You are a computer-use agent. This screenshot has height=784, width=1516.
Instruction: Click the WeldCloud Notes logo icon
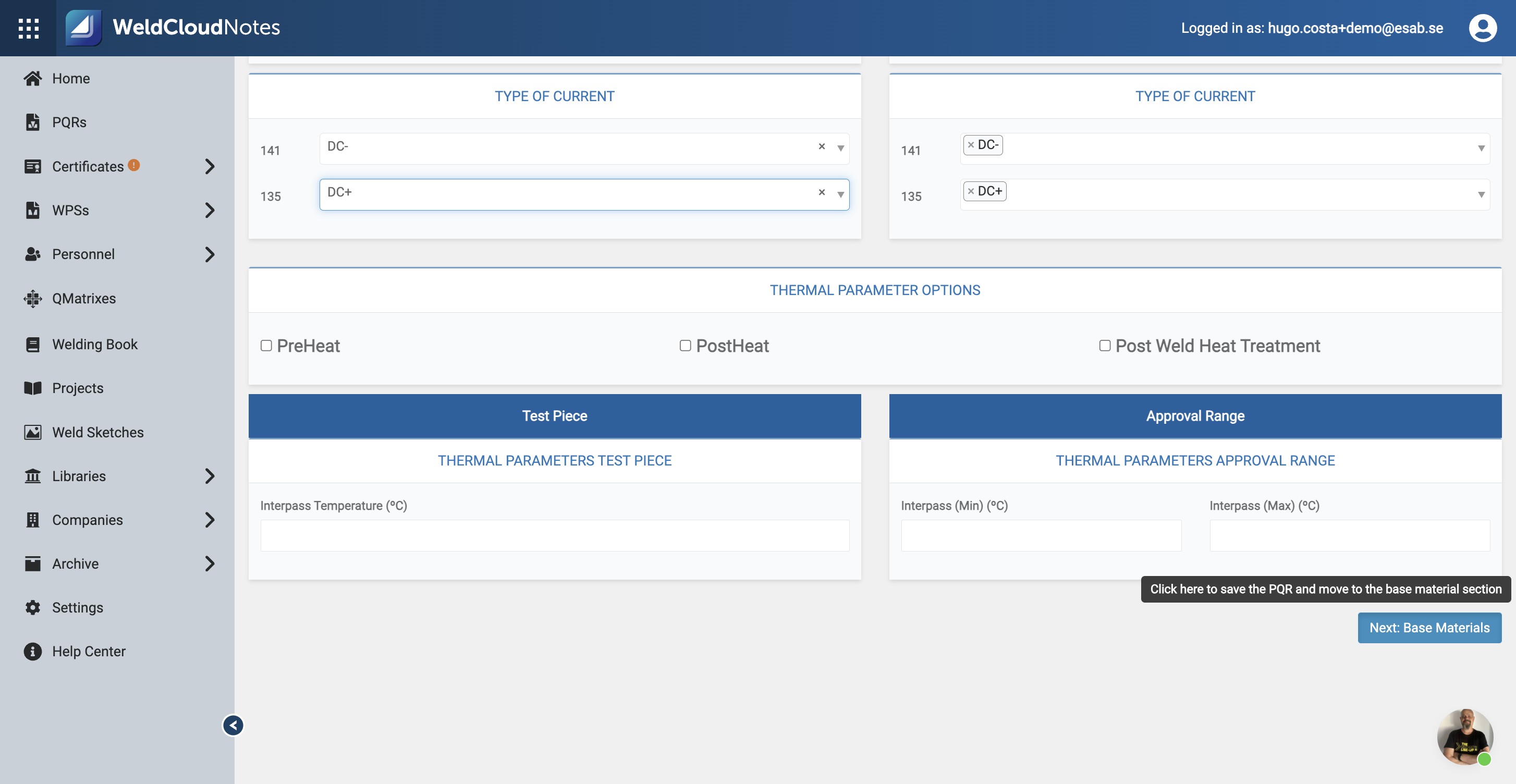(83, 28)
